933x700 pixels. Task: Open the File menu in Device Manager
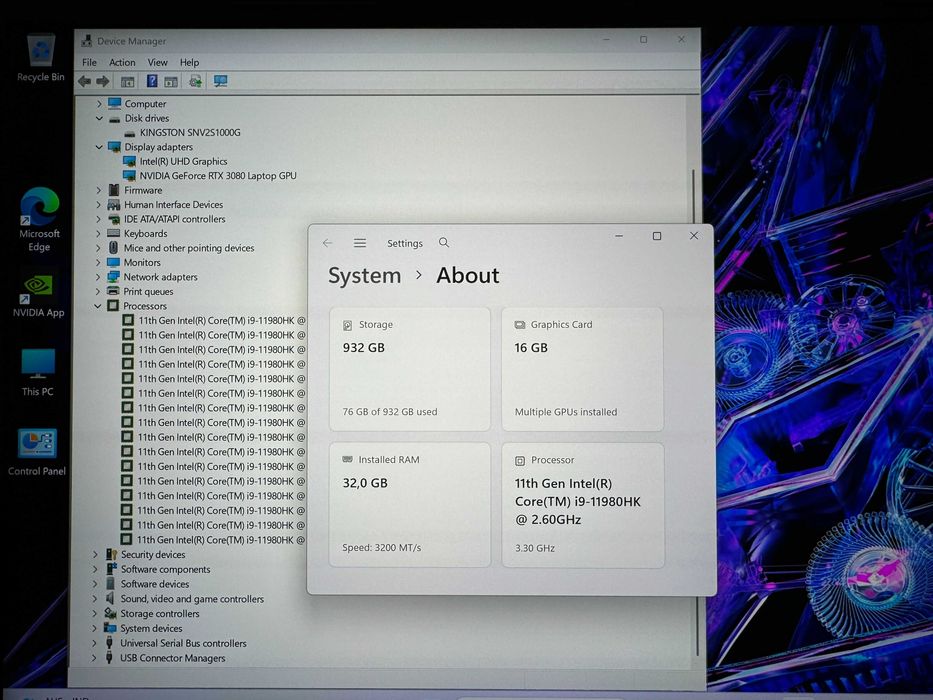click(x=89, y=62)
